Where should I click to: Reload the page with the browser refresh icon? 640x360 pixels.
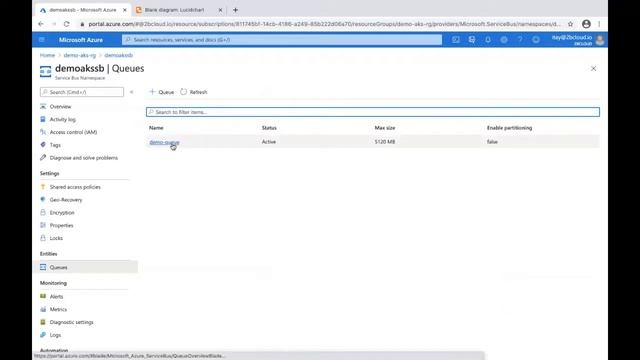67,24
